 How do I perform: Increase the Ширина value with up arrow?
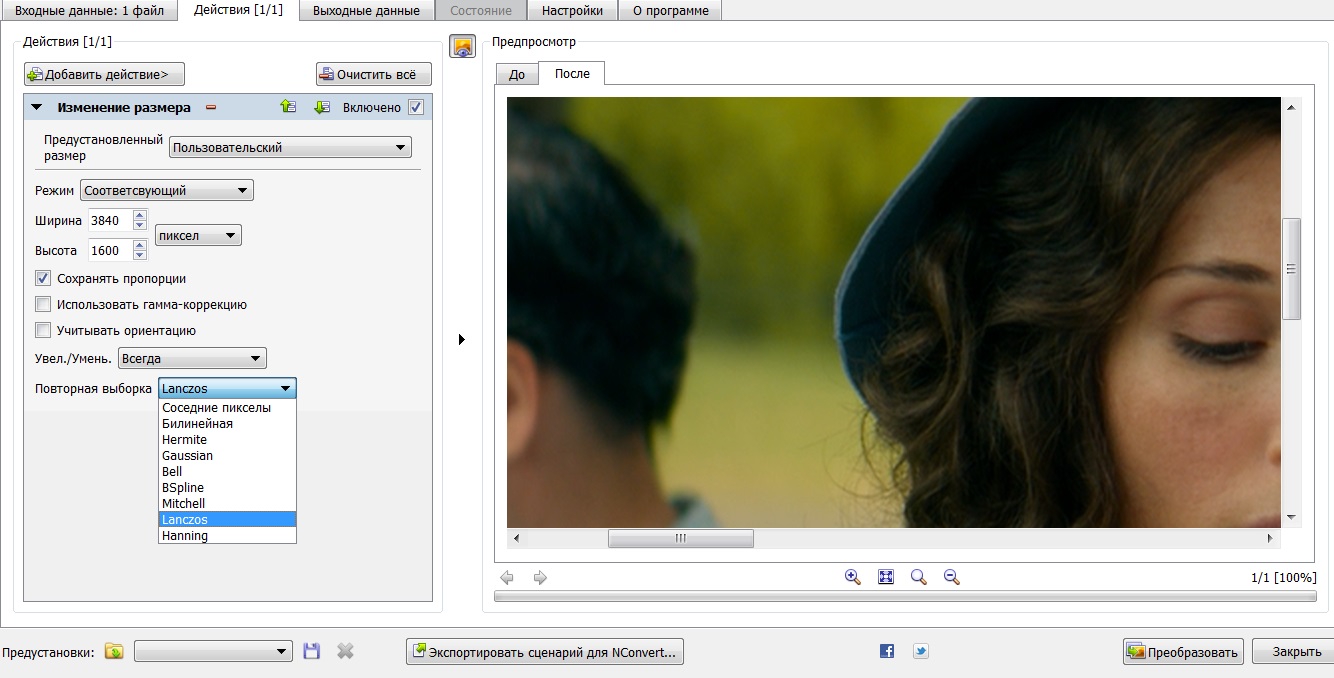[x=140, y=215]
